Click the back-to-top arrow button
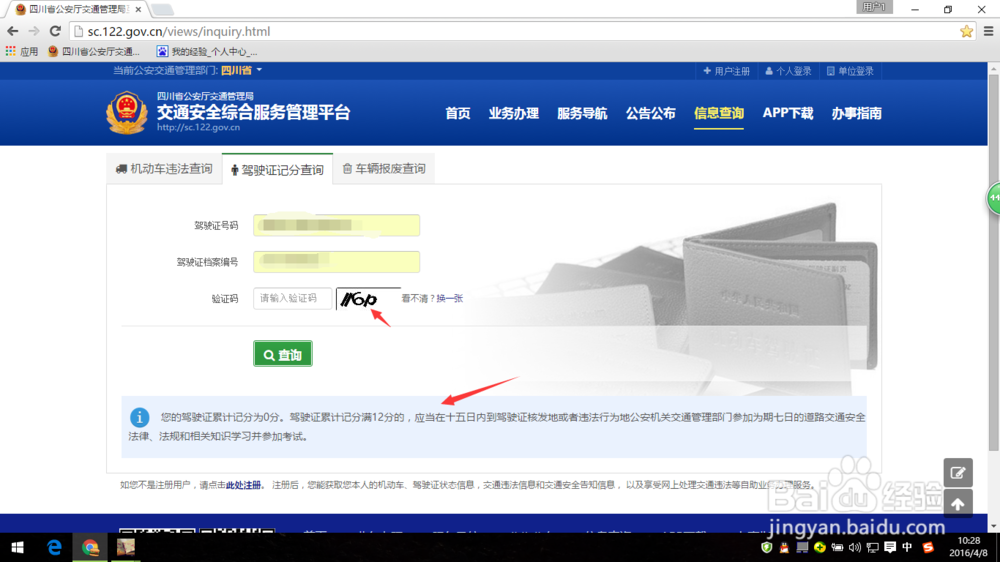 (x=958, y=504)
